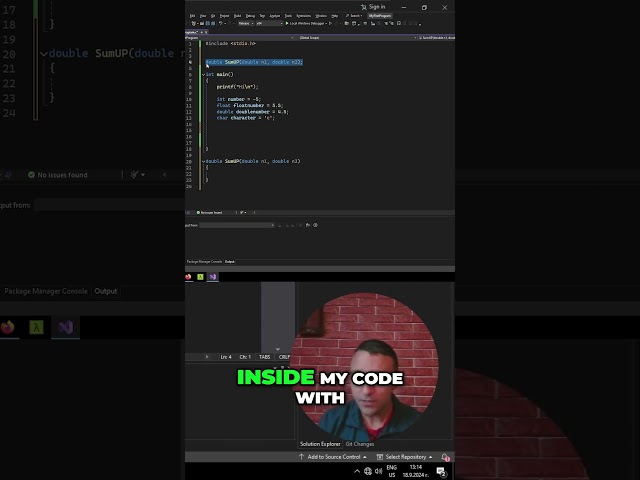Click the large Firefox taskbar icon at left
This screenshot has height=480, width=640.
pyautogui.click(x=7, y=327)
